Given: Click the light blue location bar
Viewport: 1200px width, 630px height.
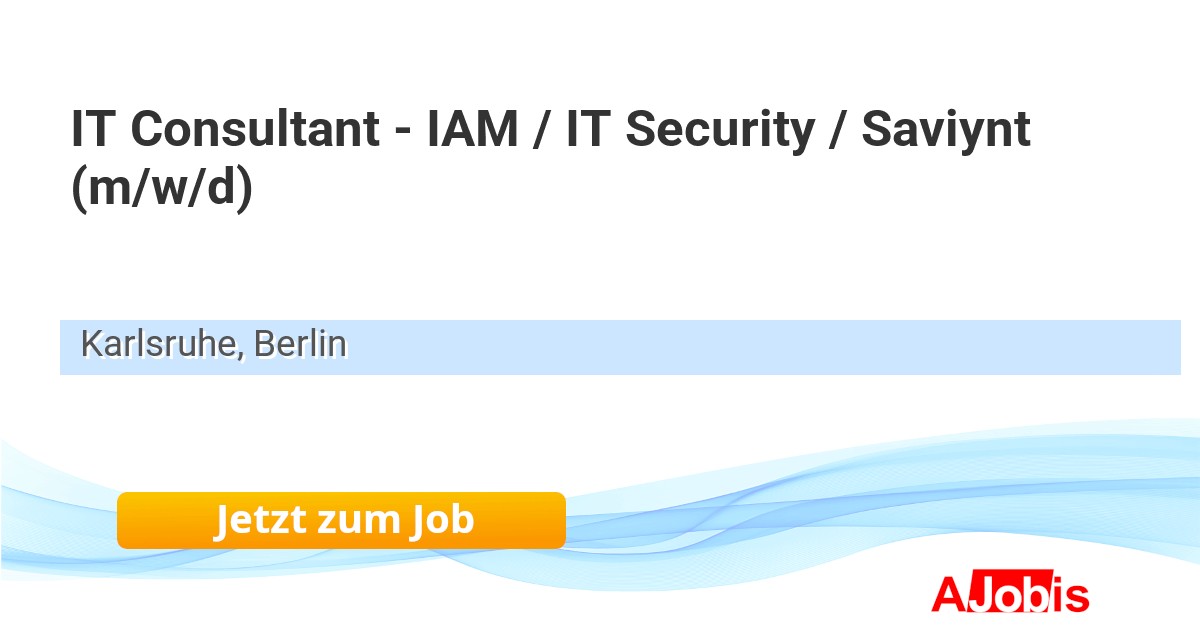Looking at the screenshot, I should [700, 347].
